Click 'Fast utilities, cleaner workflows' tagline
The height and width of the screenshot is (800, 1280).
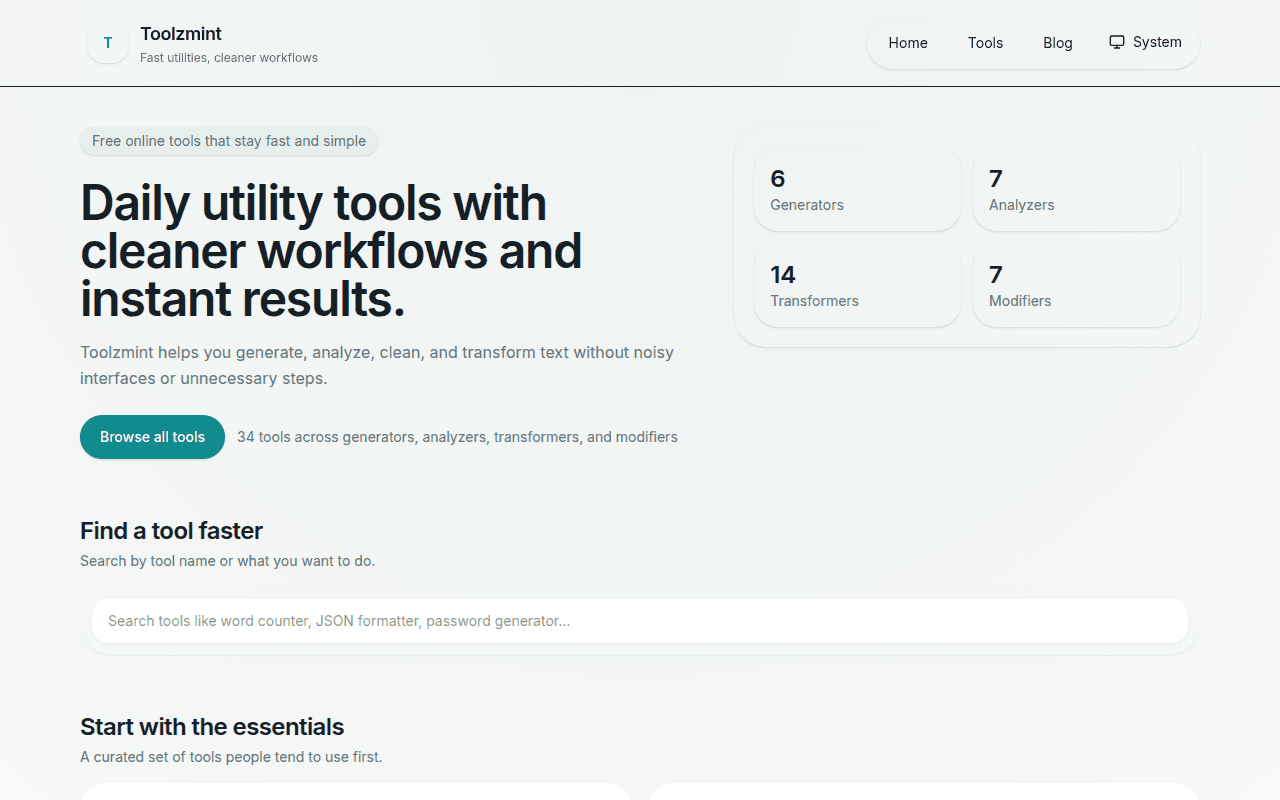coord(229,58)
